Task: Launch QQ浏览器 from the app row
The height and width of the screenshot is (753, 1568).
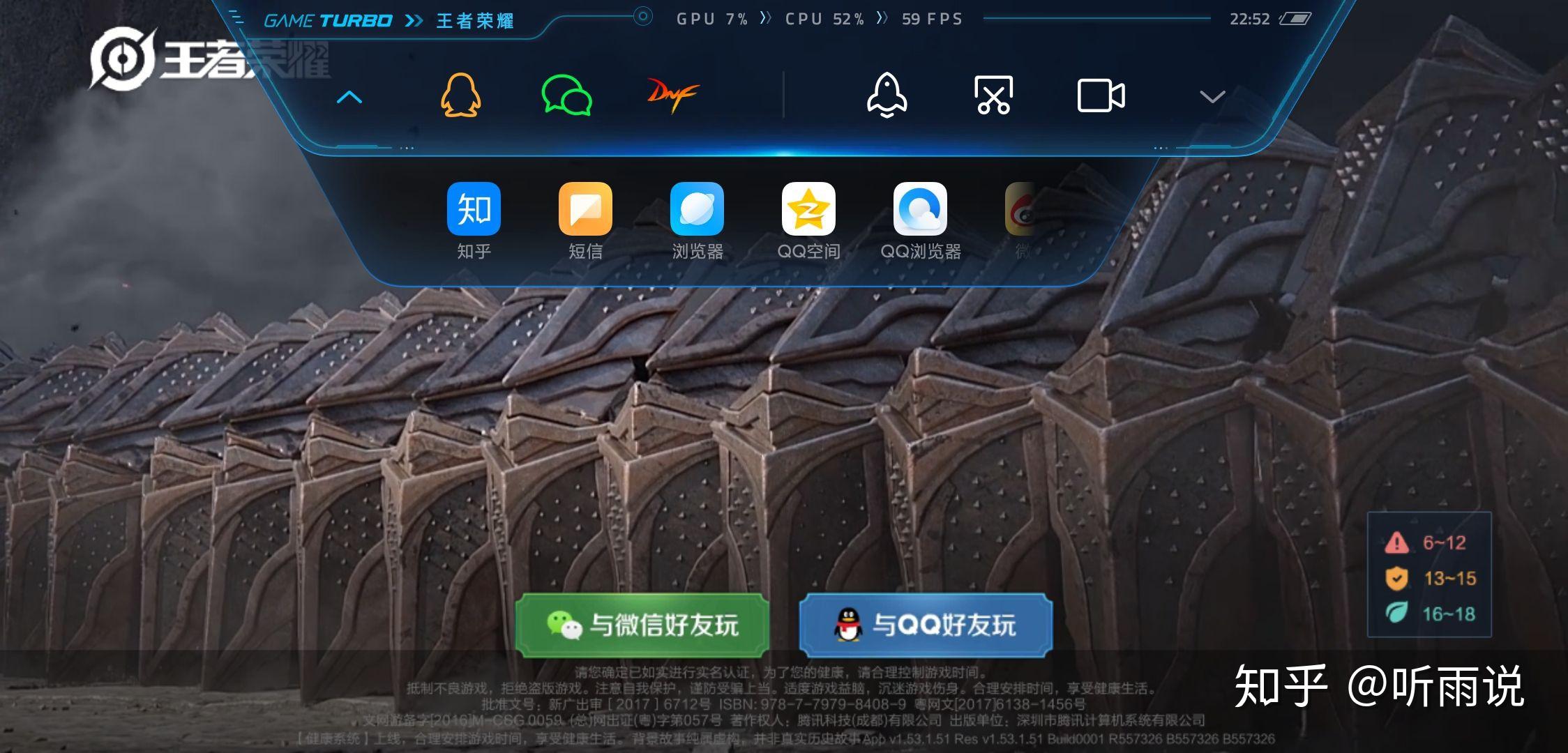Action: (x=920, y=209)
